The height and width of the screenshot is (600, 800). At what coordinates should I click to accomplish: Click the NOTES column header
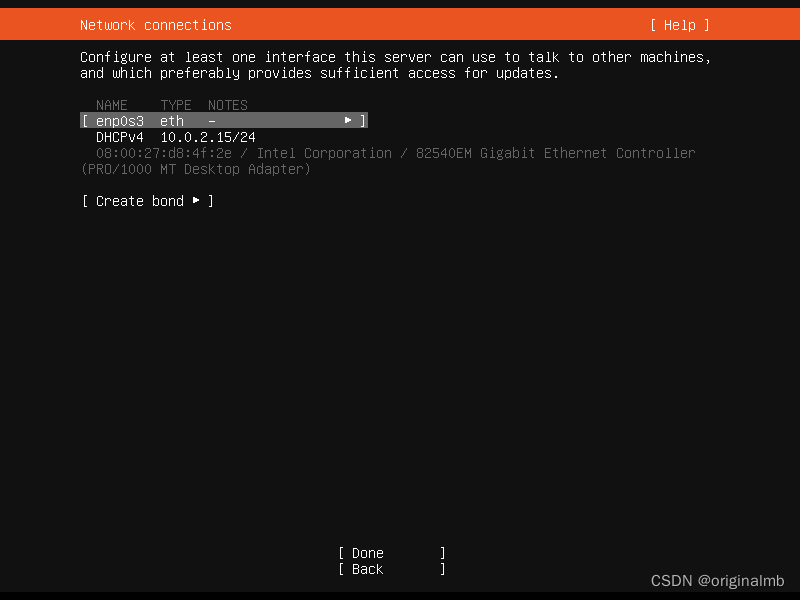pyautogui.click(x=227, y=105)
